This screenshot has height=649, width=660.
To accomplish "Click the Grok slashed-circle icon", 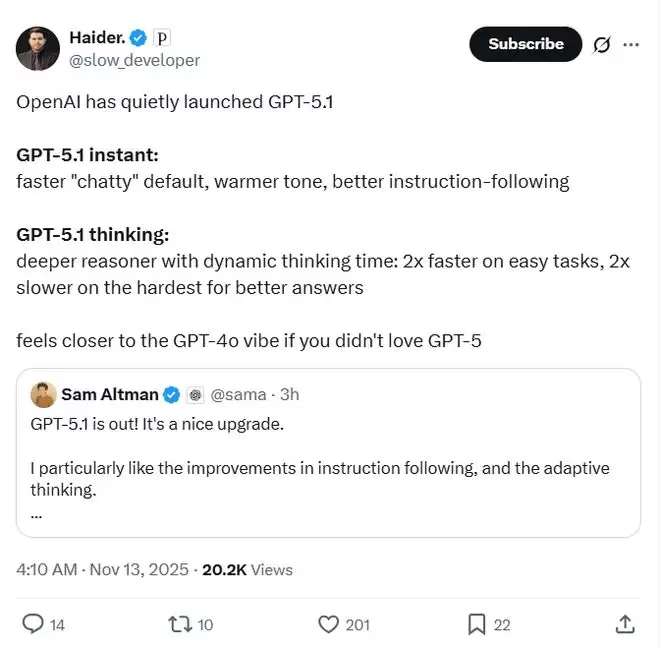I will tap(602, 44).
